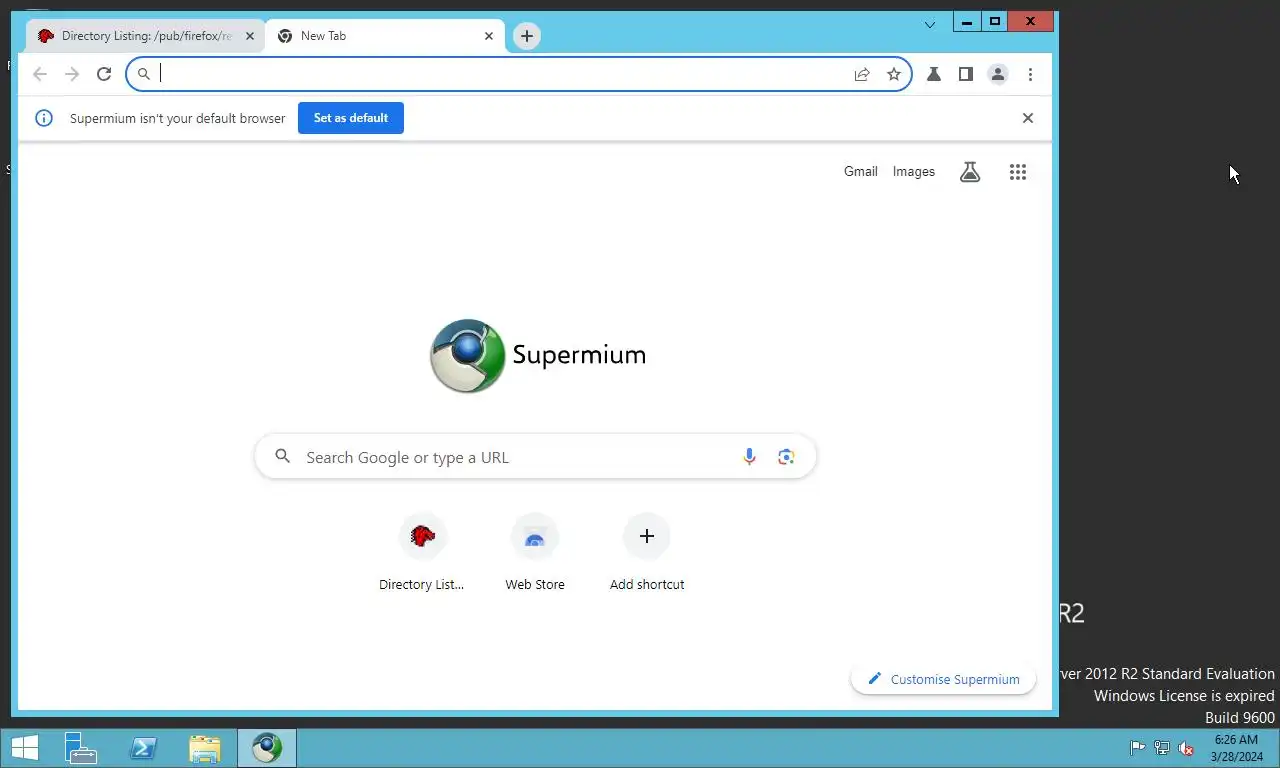
Task: Click the Supermium logo
Action: [538, 356]
